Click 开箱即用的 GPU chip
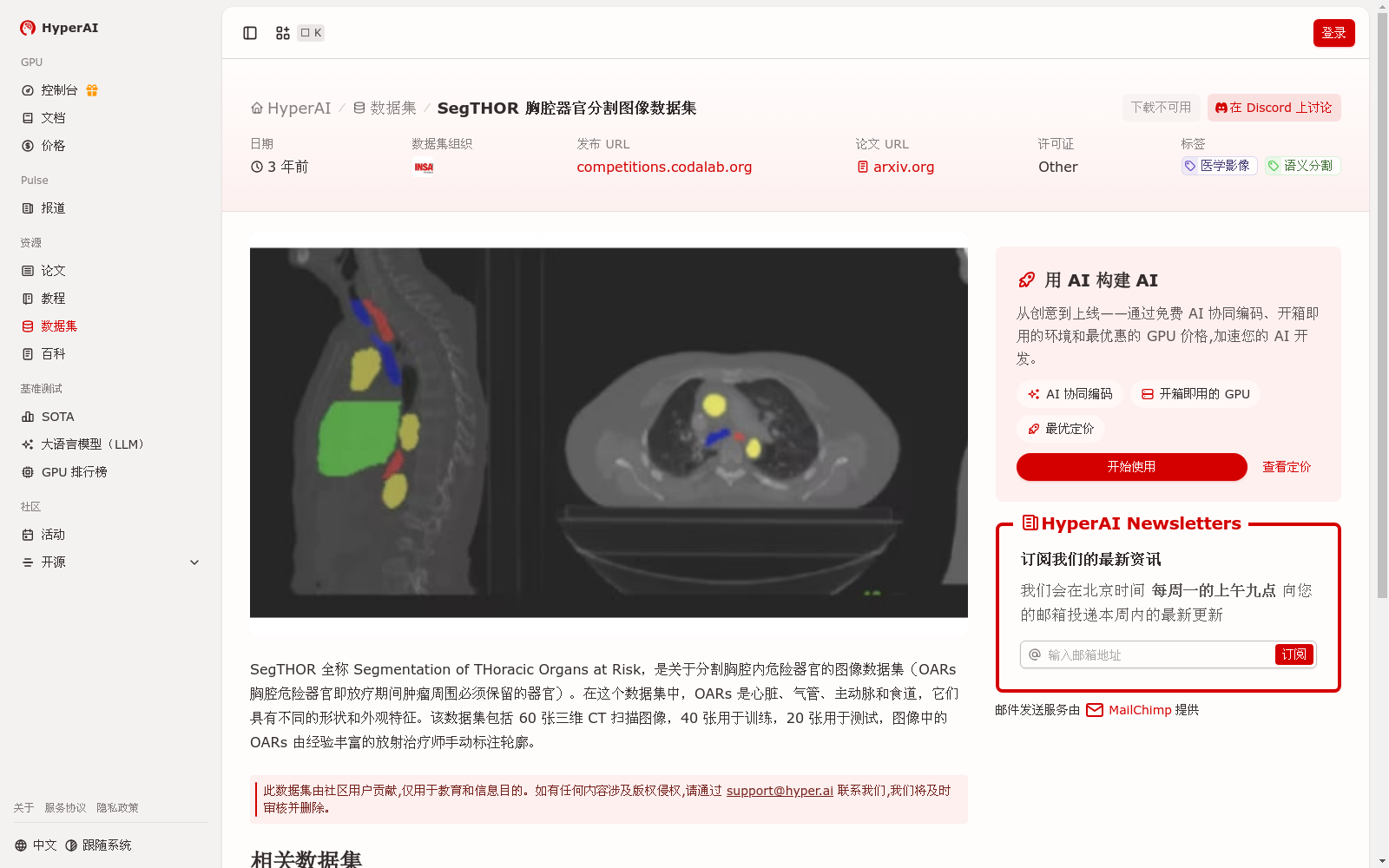 click(1195, 394)
